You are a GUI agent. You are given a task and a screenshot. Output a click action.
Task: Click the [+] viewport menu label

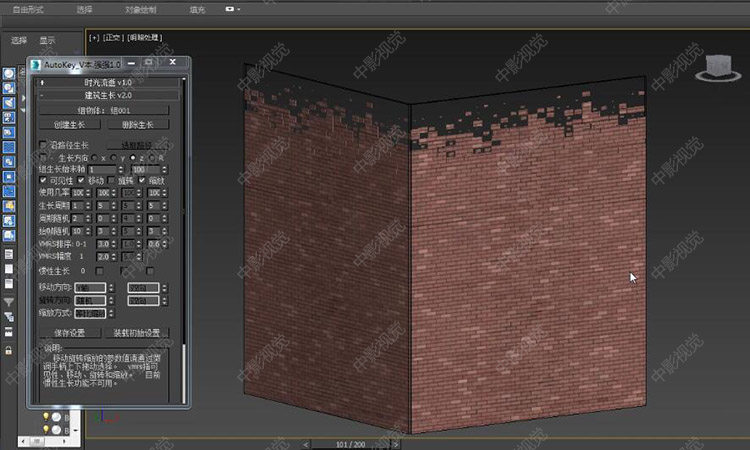pyautogui.click(x=95, y=38)
